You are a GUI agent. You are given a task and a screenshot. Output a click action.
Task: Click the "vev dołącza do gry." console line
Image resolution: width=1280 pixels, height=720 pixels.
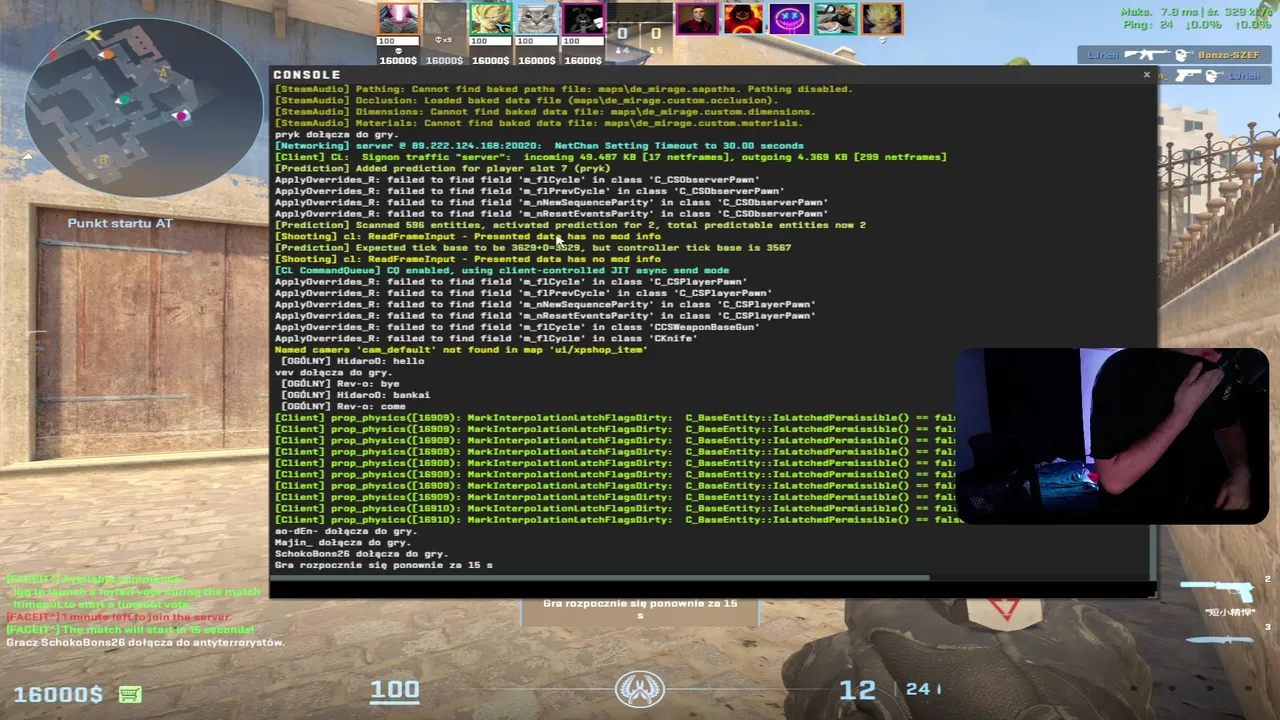tap(333, 373)
